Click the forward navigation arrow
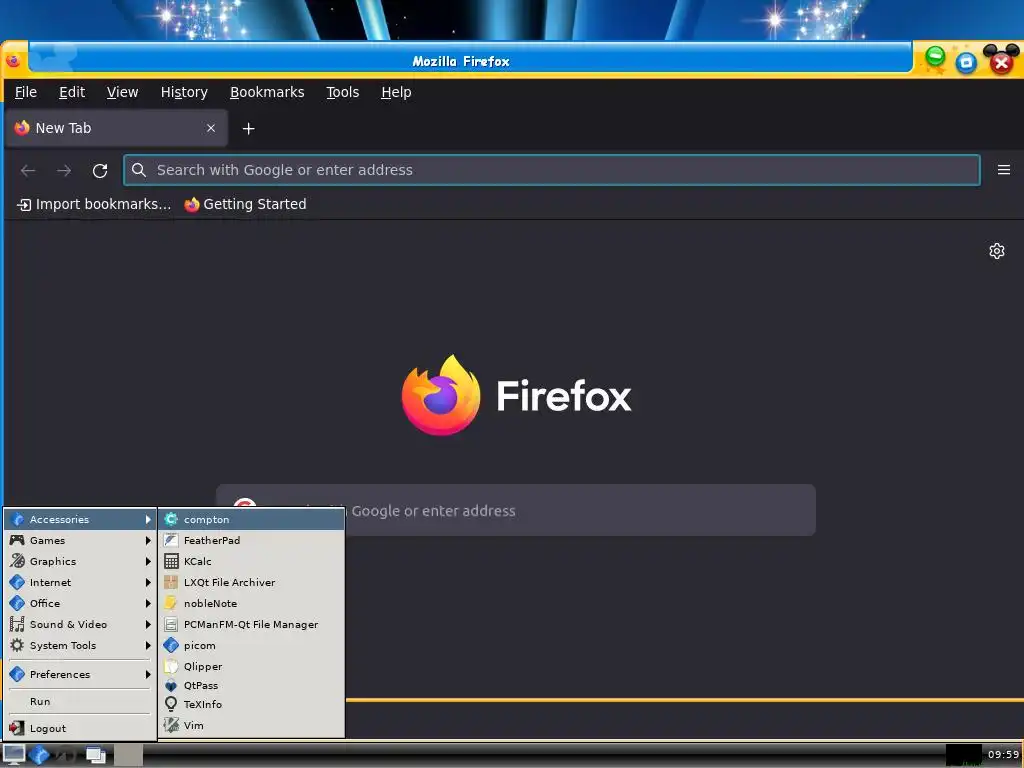This screenshot has height=768, width=1024. click(63, 170)
